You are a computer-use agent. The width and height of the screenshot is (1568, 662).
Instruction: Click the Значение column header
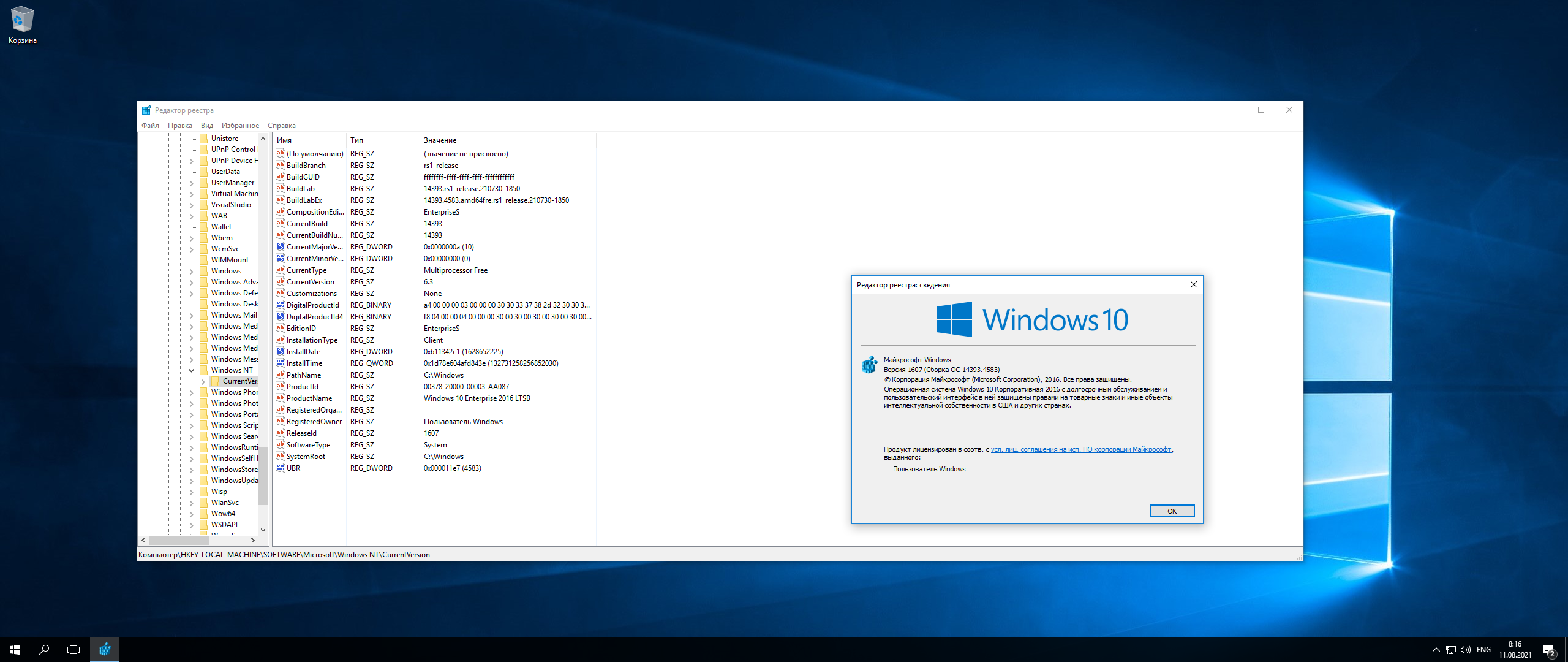click(508, 140)
